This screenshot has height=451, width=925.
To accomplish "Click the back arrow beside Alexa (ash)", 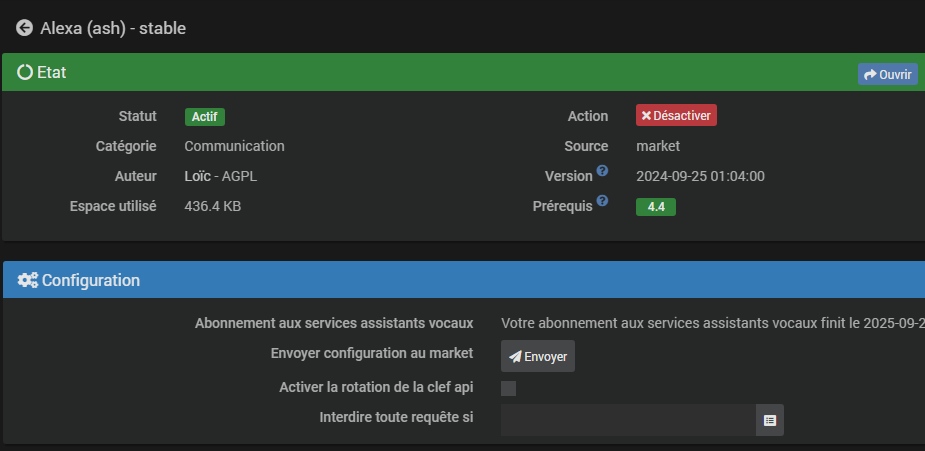I will (24, 28).
